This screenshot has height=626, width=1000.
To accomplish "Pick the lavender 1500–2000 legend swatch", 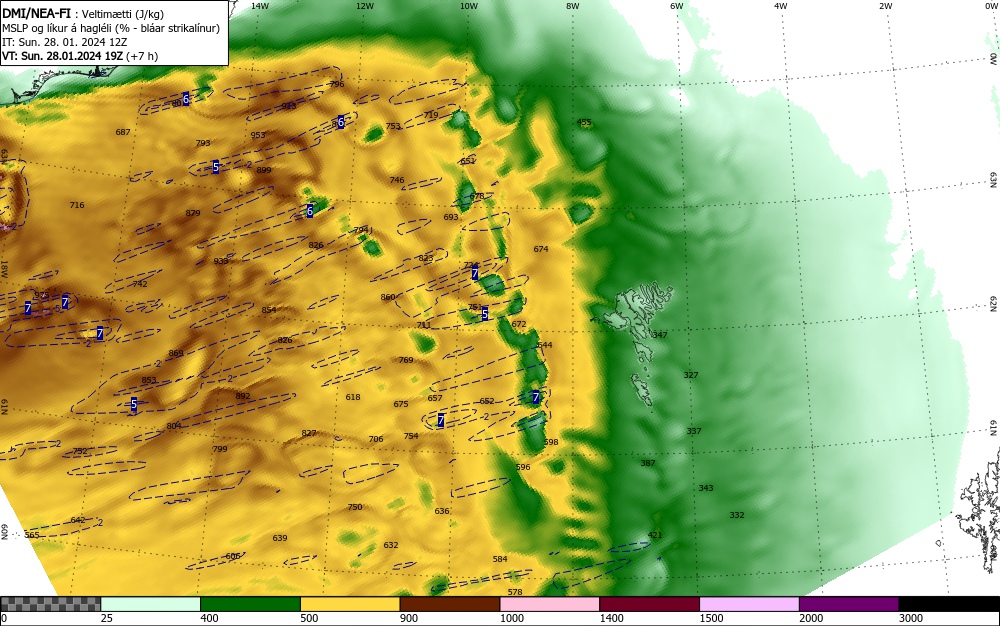I will 749,604.
